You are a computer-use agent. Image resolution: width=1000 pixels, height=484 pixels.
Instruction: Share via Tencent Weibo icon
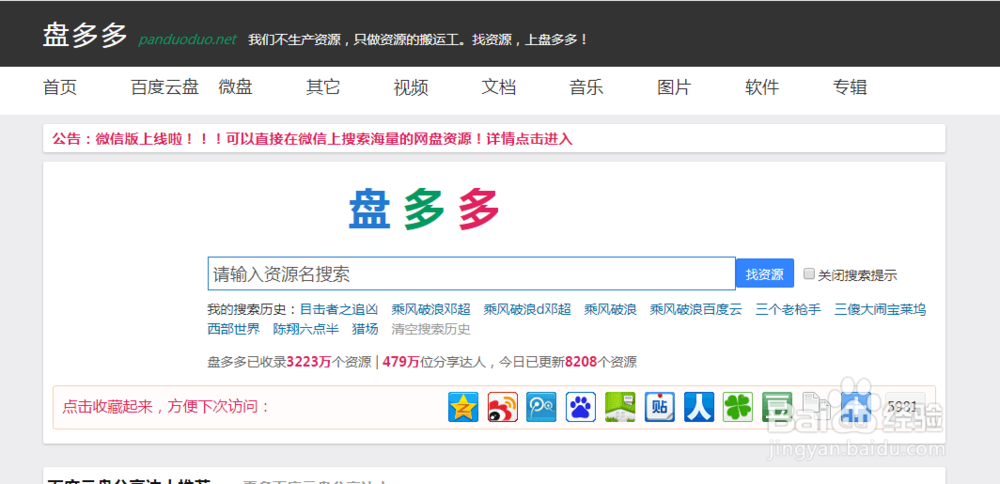tap(541, 407)
